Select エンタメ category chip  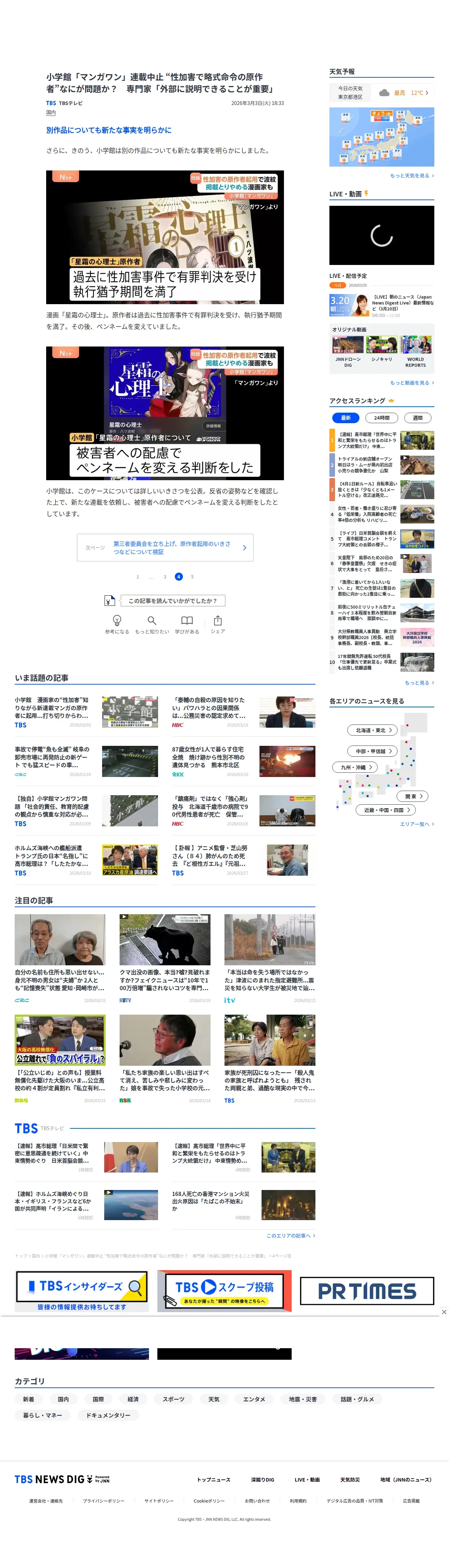(x=254, y=1399)
